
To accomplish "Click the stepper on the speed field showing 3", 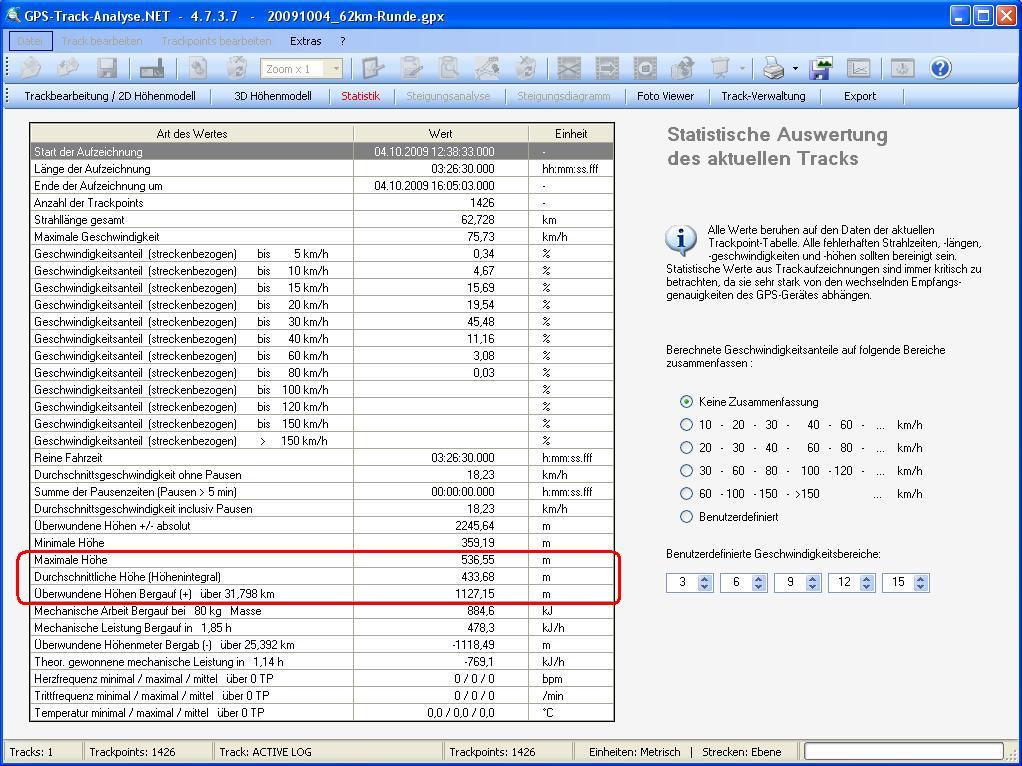I will [x=705, y=582].
